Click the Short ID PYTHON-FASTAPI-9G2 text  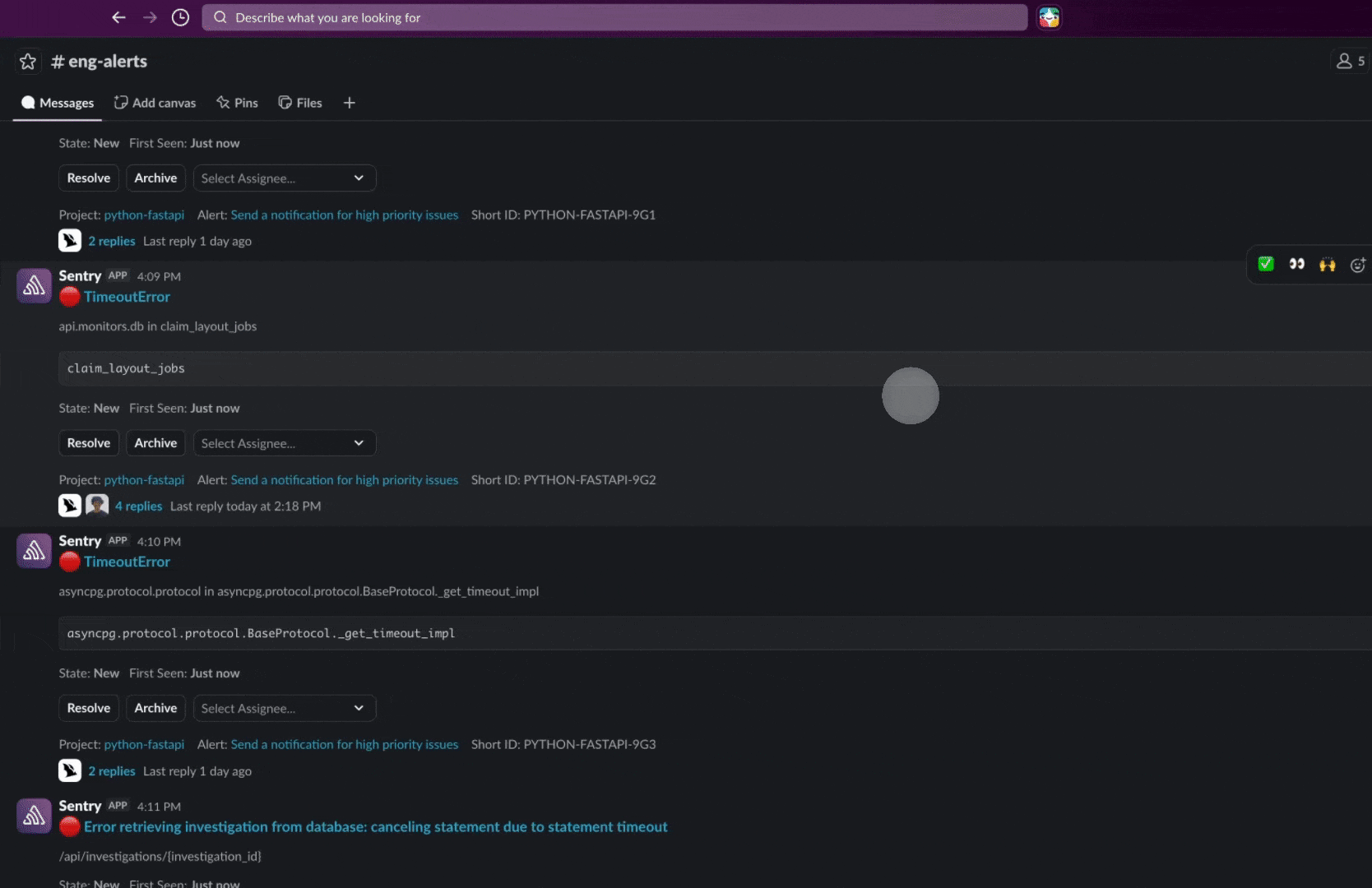563,479
